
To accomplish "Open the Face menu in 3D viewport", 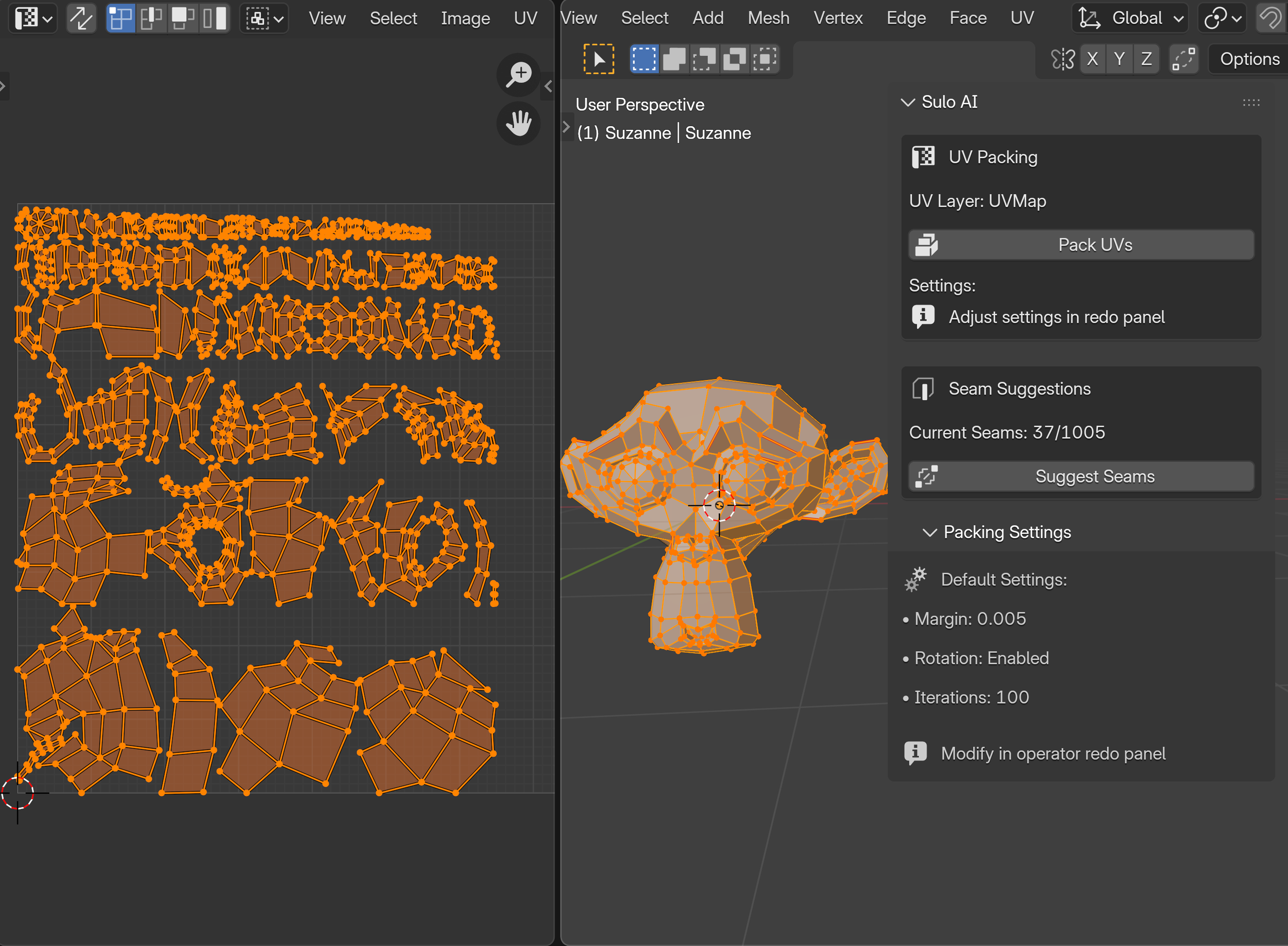I will [x=968, y=19].
